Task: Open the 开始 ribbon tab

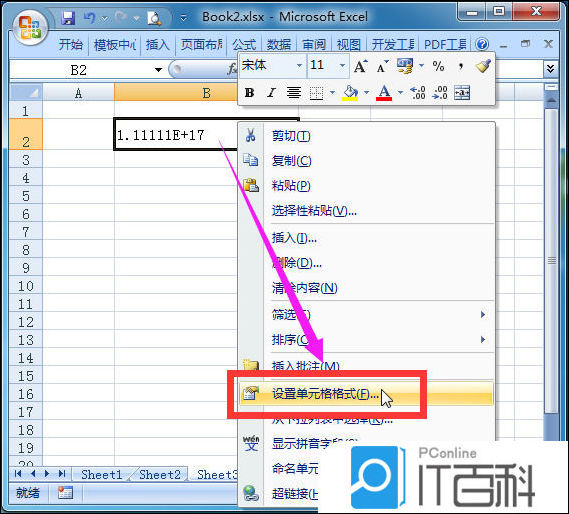Action: pos(71,45)
